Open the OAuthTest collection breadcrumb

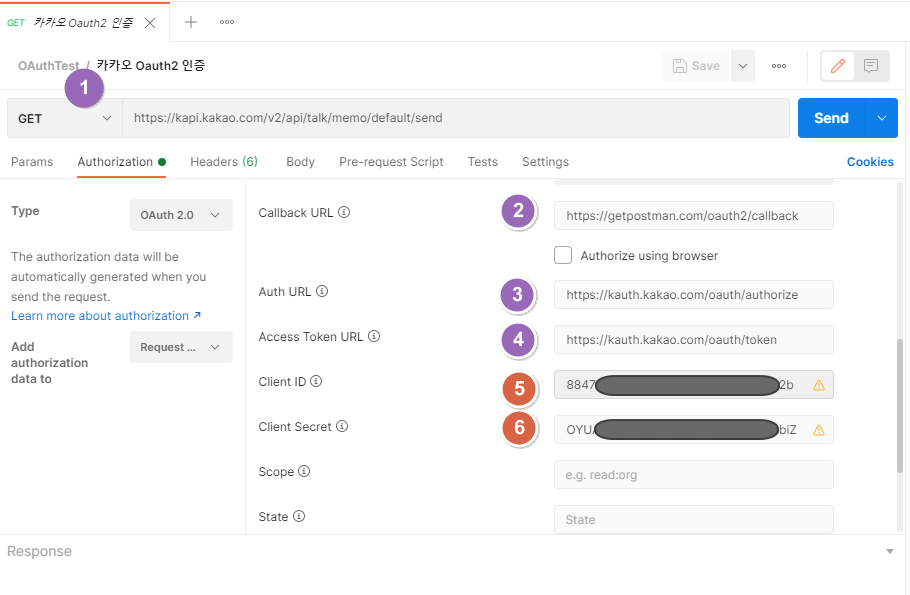click(48, 66)
